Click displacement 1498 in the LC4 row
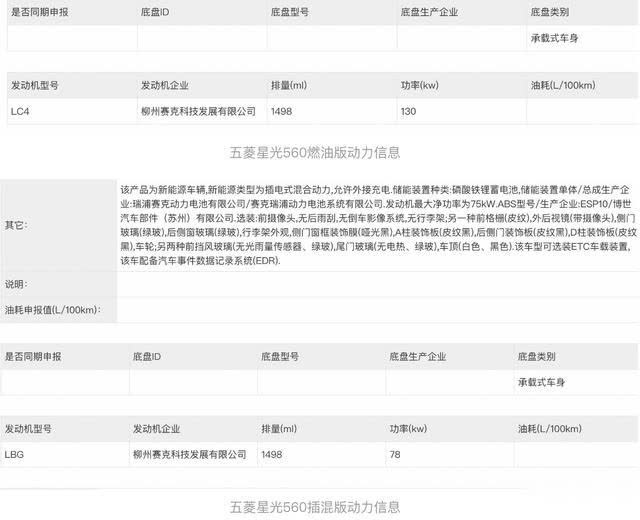 point(281,111)
